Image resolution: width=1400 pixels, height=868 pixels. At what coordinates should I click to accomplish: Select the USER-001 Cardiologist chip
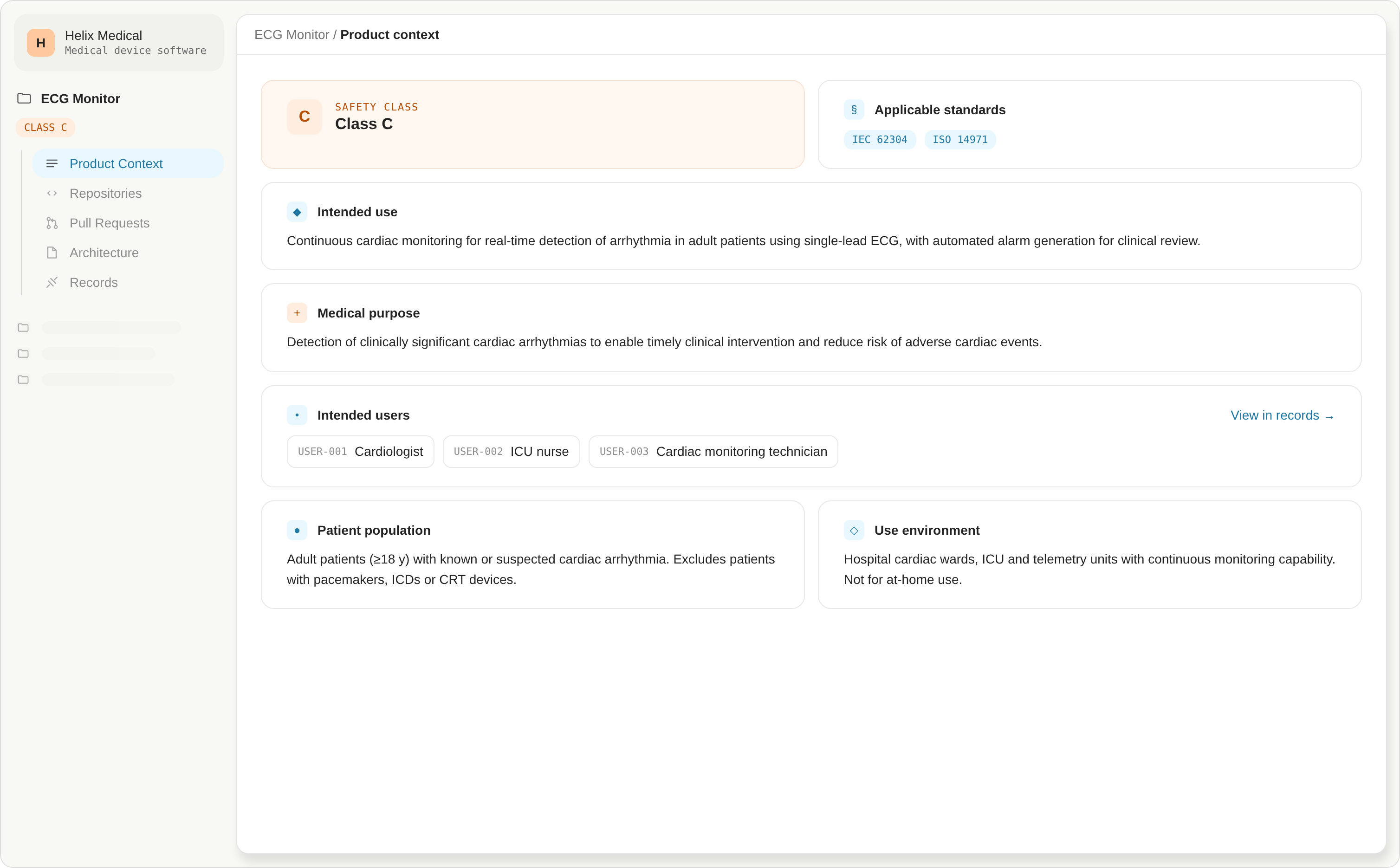pyautogui.click(x=361, y=452)
